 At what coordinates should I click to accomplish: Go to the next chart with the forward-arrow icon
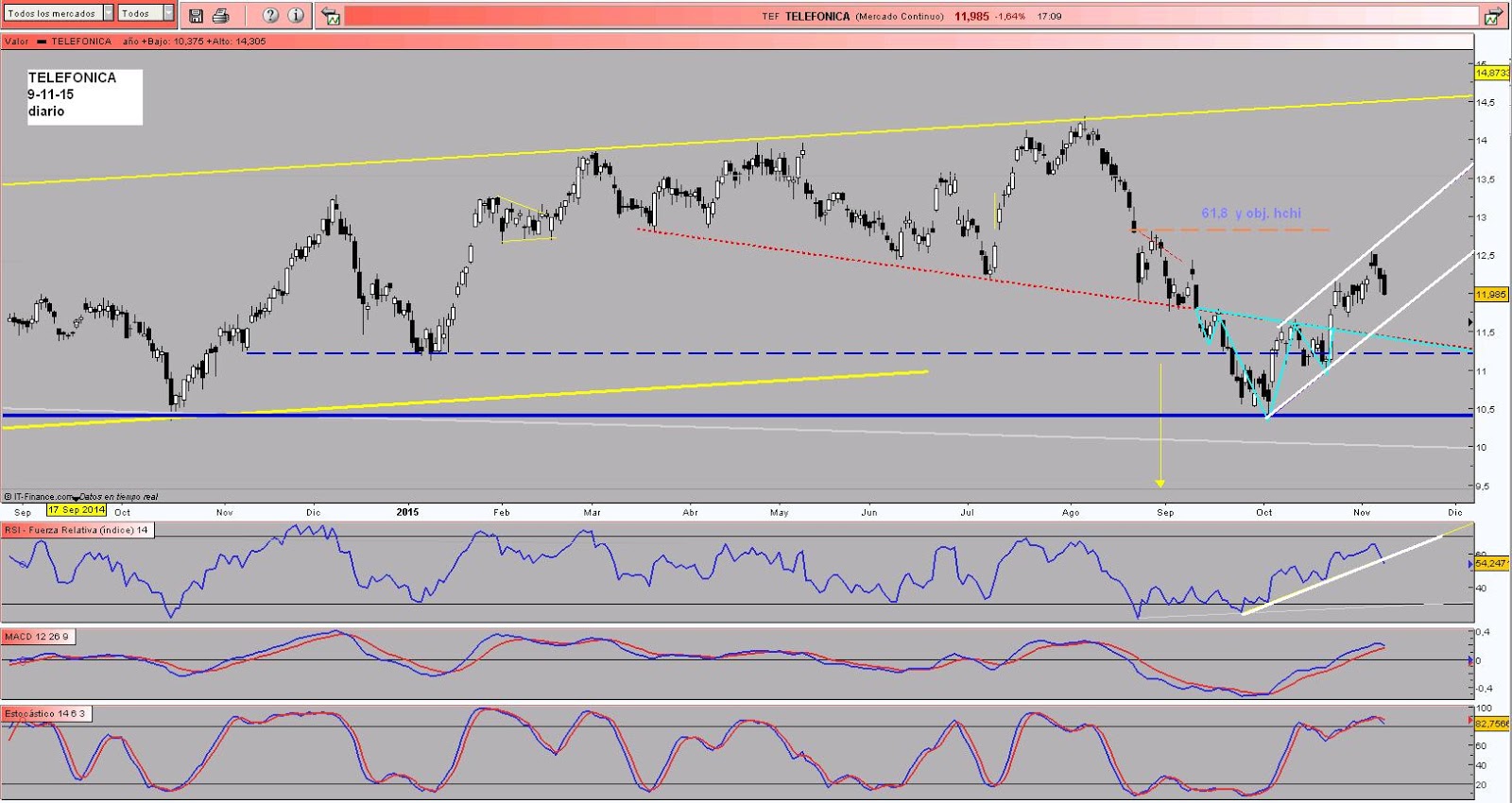[x=1494, y=15]
